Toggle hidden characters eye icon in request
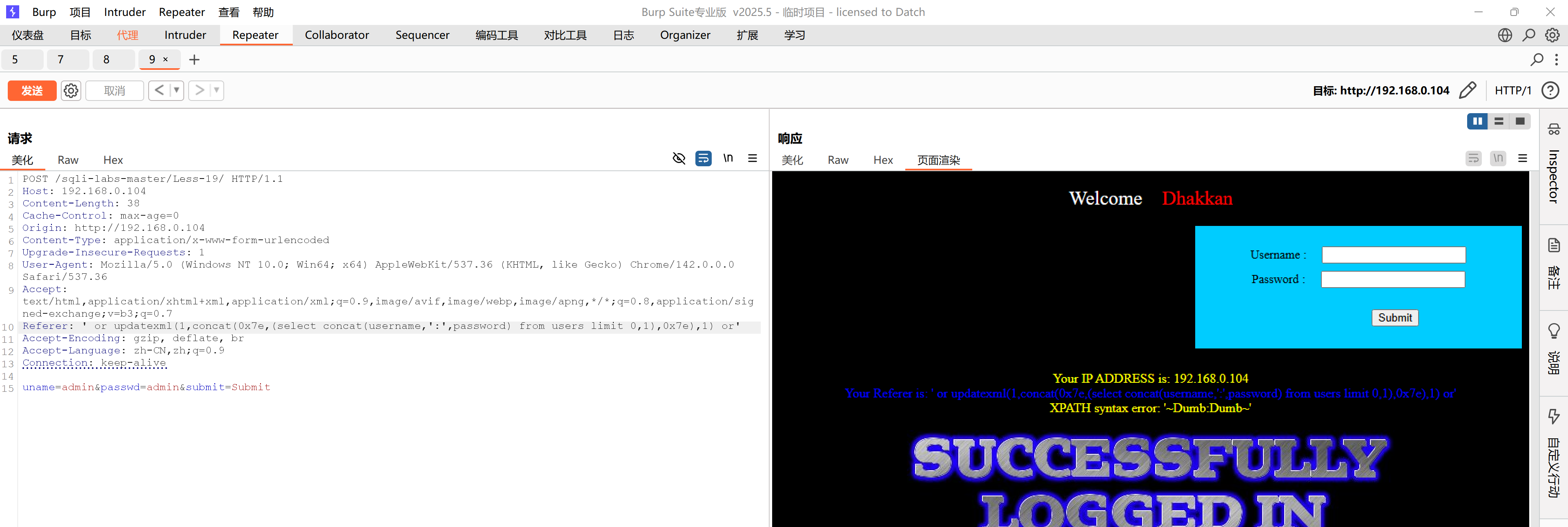The height and width of the screenshot is (527, 1568). [679, 159]
